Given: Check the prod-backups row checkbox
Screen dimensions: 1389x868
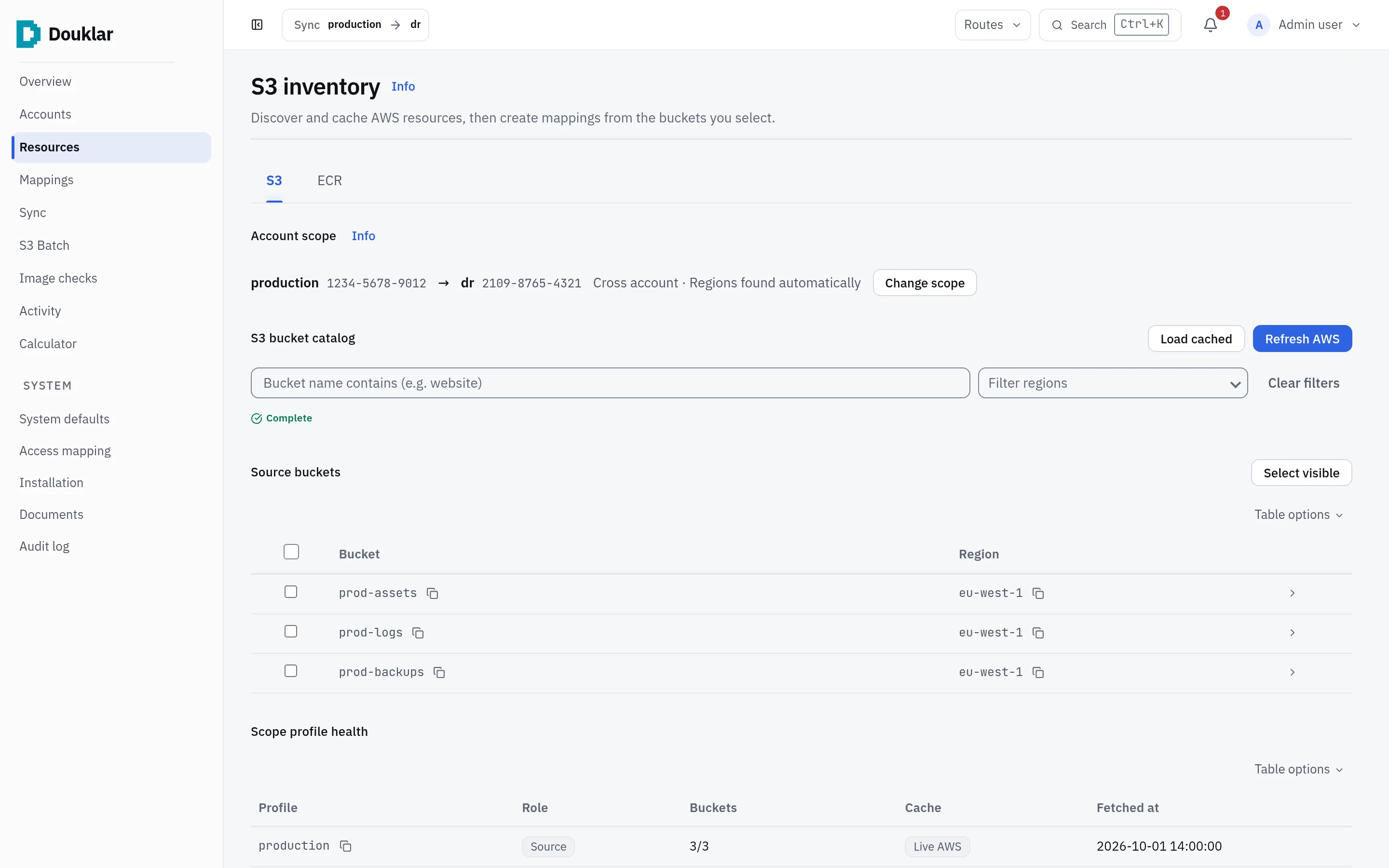Looking at the screenshot, I should (x=291, y=671).
